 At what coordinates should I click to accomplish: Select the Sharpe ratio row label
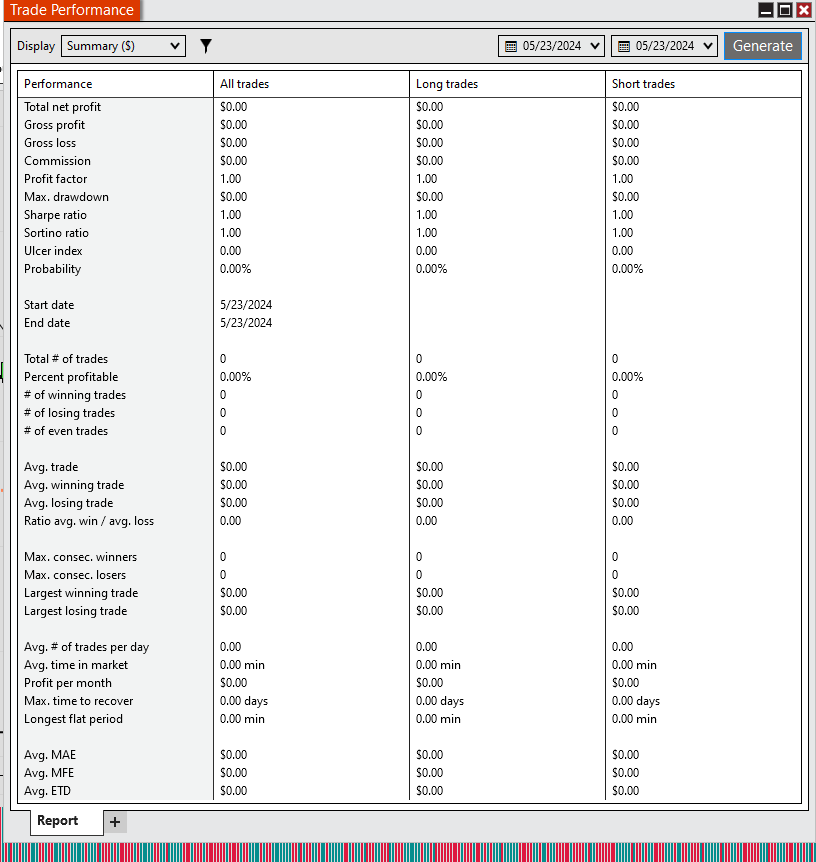click(55, 215)
